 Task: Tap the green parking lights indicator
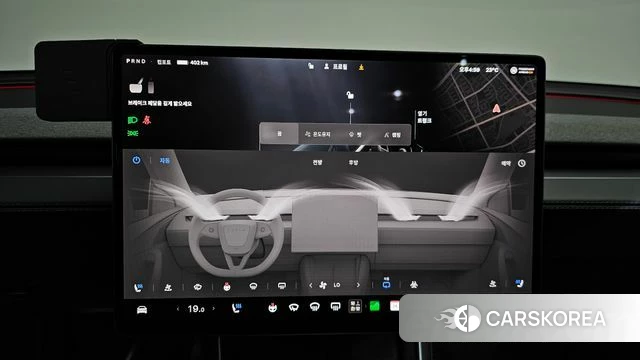click(x=133, y=133)
